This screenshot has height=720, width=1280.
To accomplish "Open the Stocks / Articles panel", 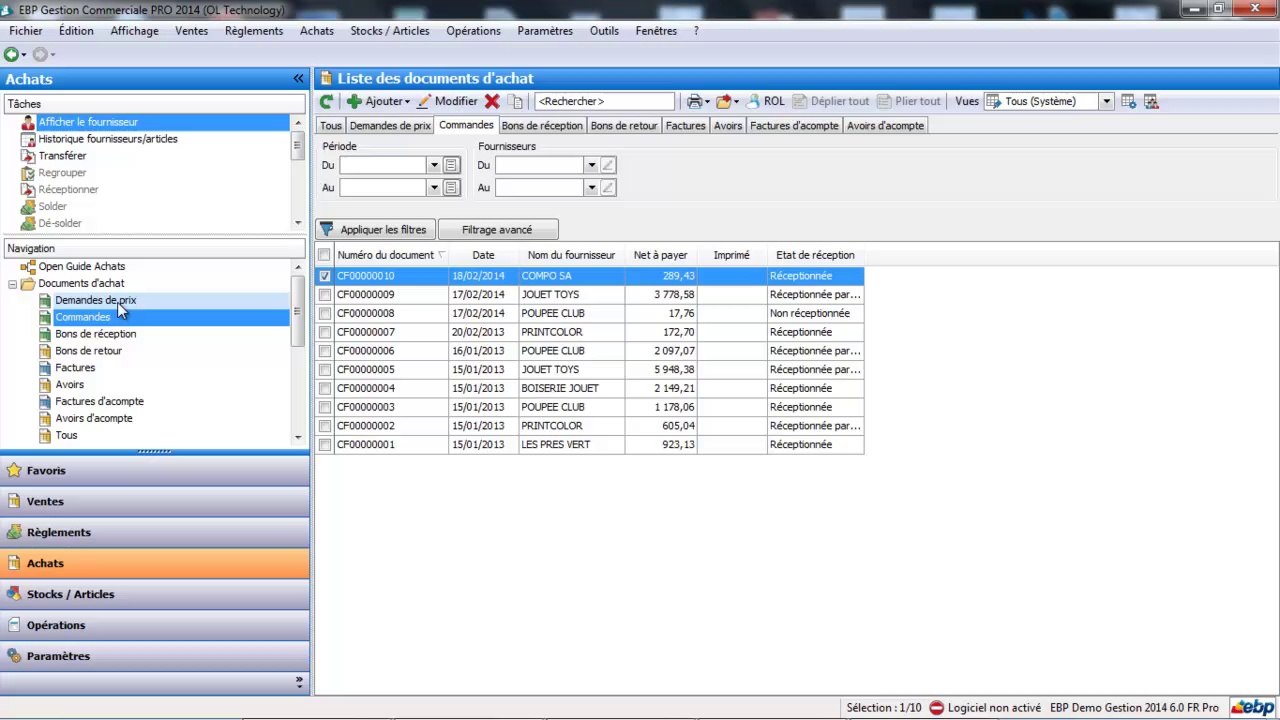I will (x=154, y=594).
